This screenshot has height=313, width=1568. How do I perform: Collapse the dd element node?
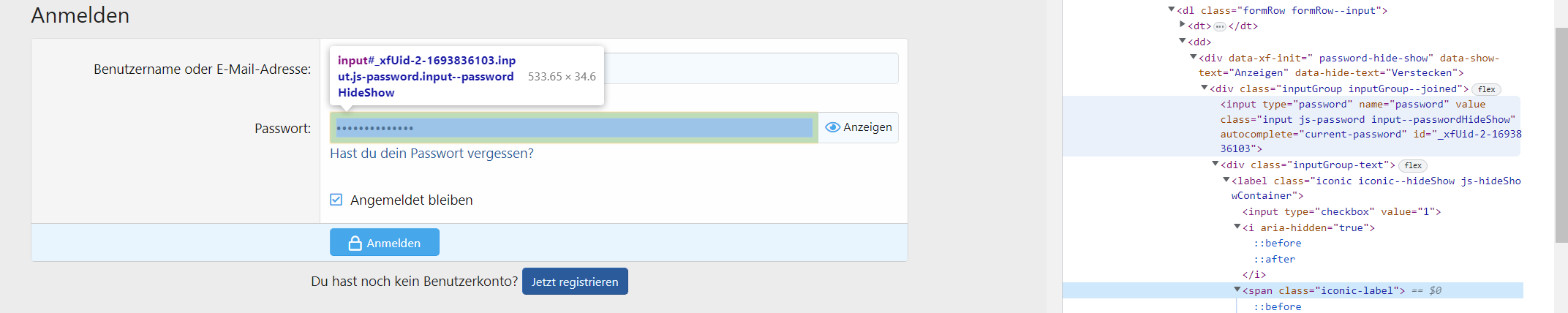pos(1182,41)
